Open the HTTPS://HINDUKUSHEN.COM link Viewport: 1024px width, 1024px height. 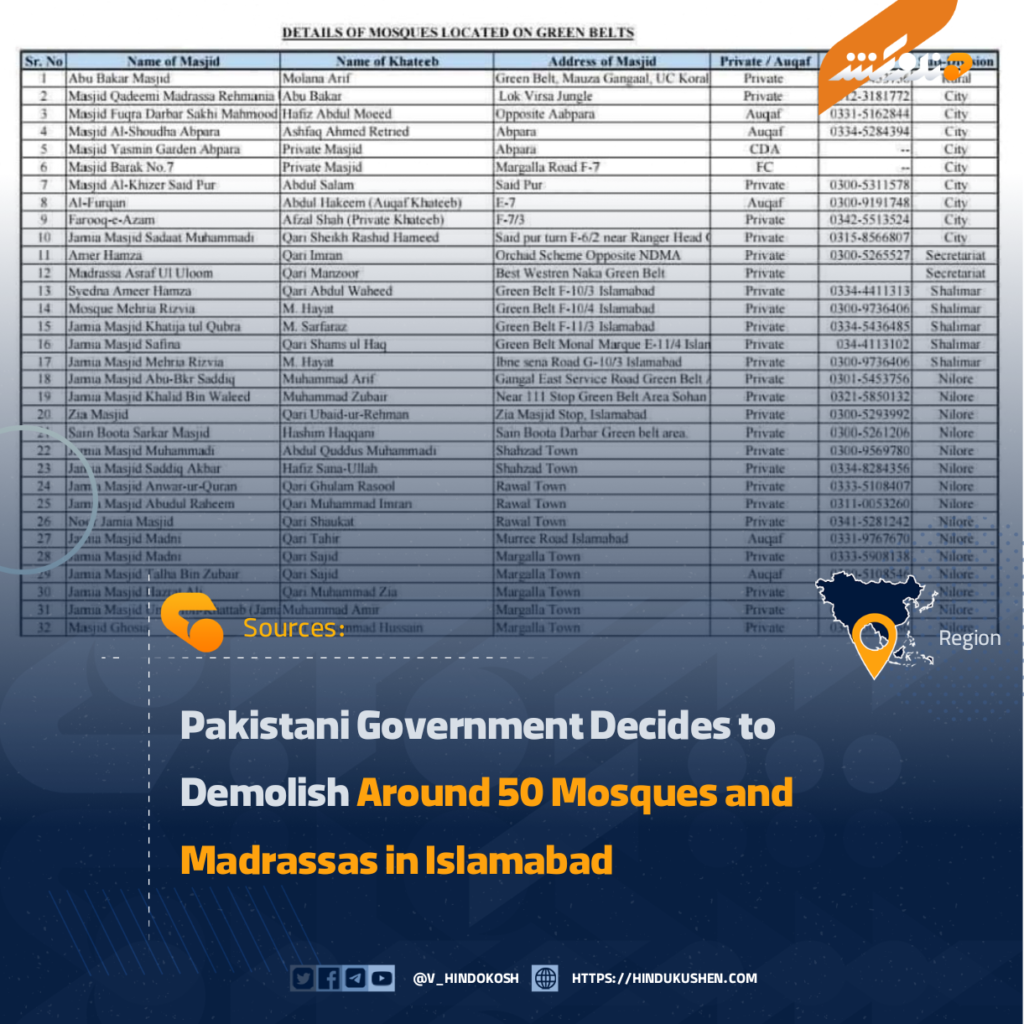pyautogui.click(x=664, y=978)
